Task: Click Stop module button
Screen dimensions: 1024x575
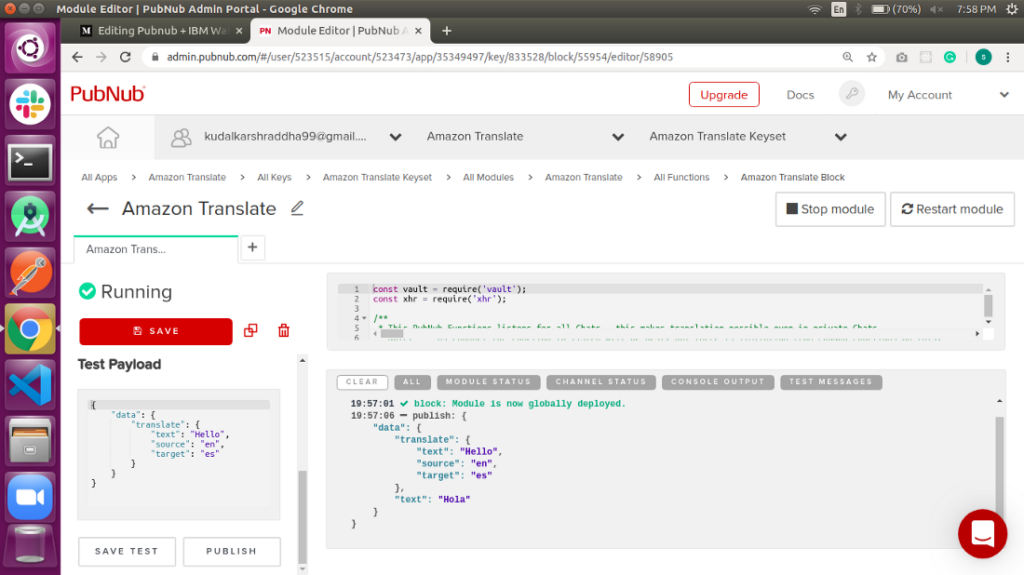Action: coord(830,209)
